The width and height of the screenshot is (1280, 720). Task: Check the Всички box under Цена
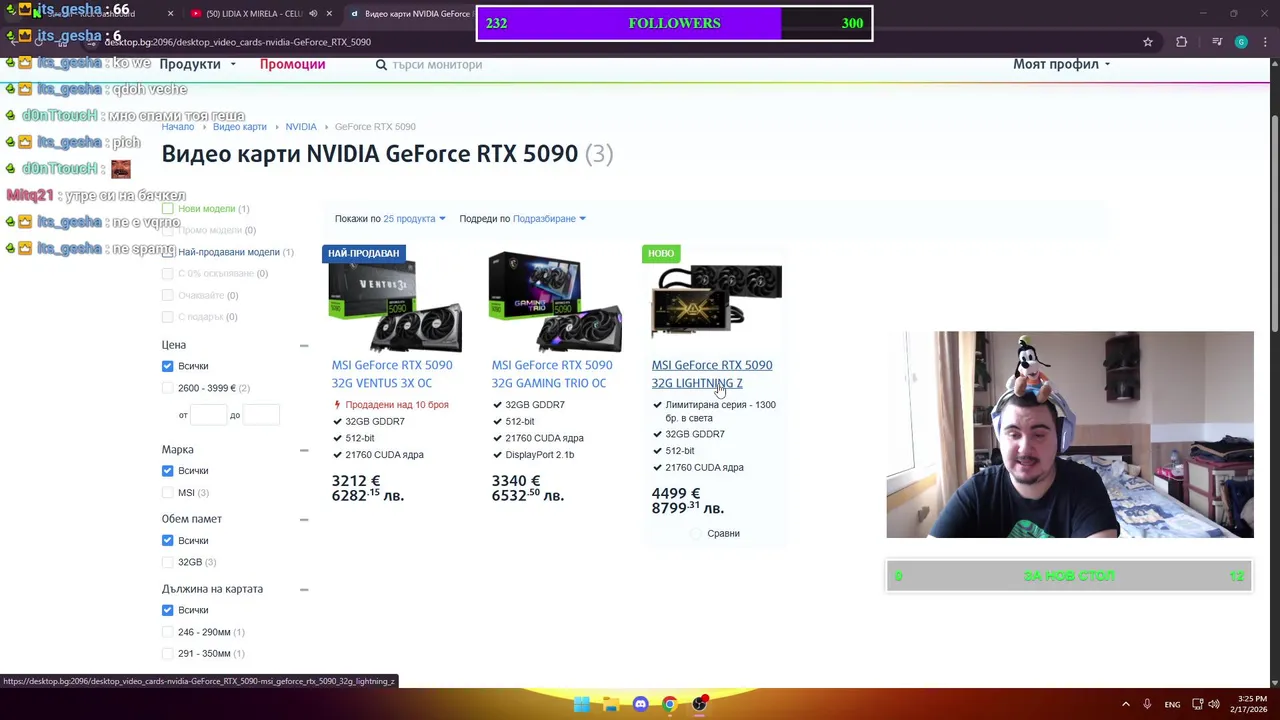pyautogui.click(x=167, y=366)
